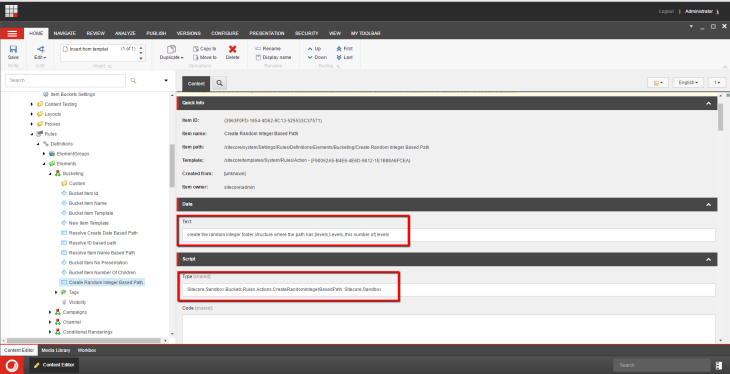
Task: Expand the Campaigns tree node
Action: [x=50, y=312]
